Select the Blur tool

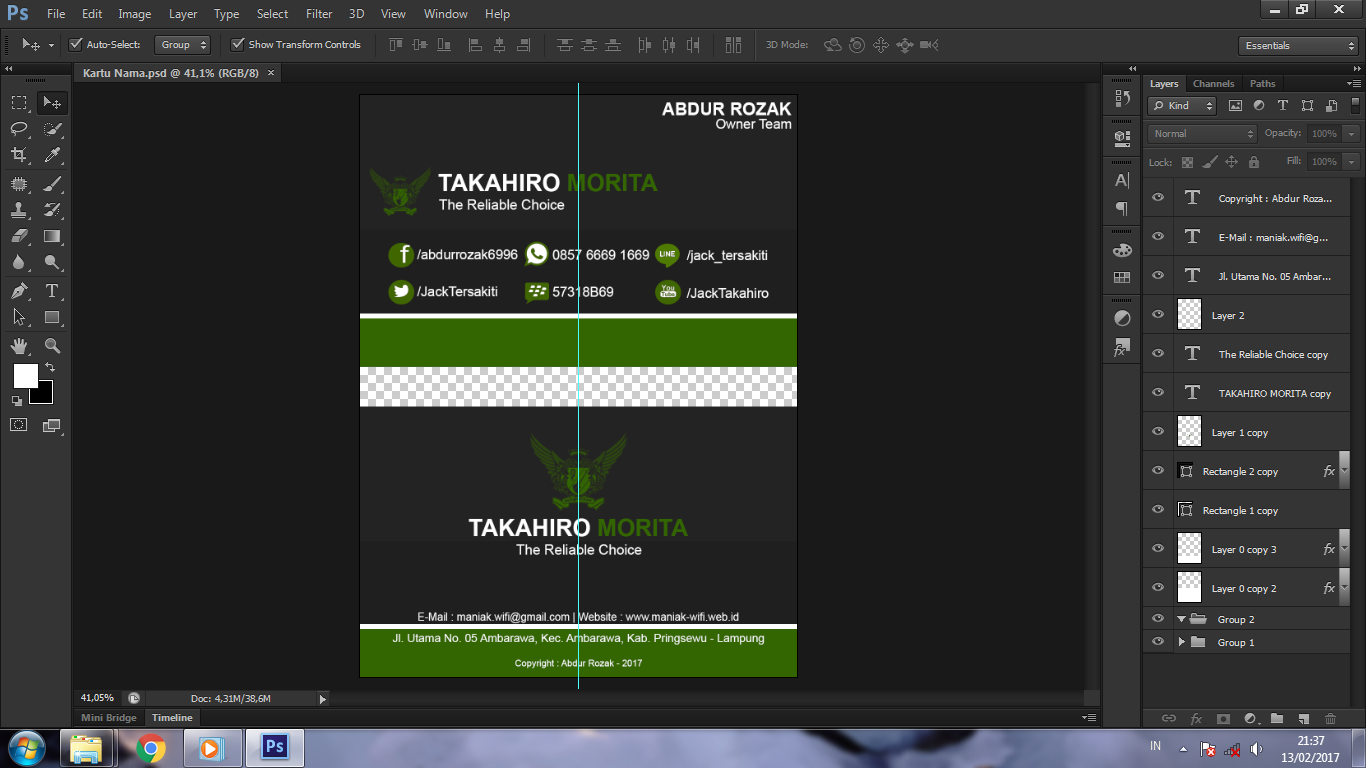coord(19,262)
